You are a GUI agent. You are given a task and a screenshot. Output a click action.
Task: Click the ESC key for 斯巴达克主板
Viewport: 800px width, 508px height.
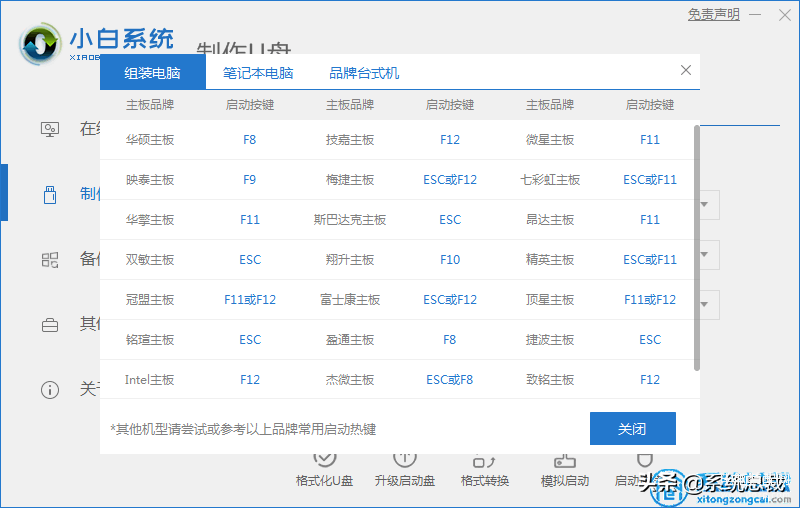(x=450, y=220)
